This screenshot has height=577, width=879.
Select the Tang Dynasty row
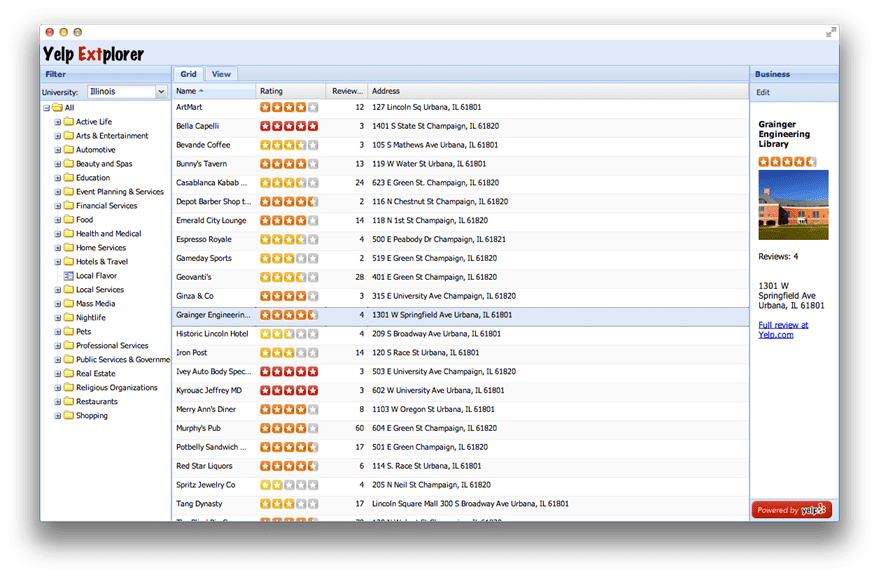tap(460, 504)
